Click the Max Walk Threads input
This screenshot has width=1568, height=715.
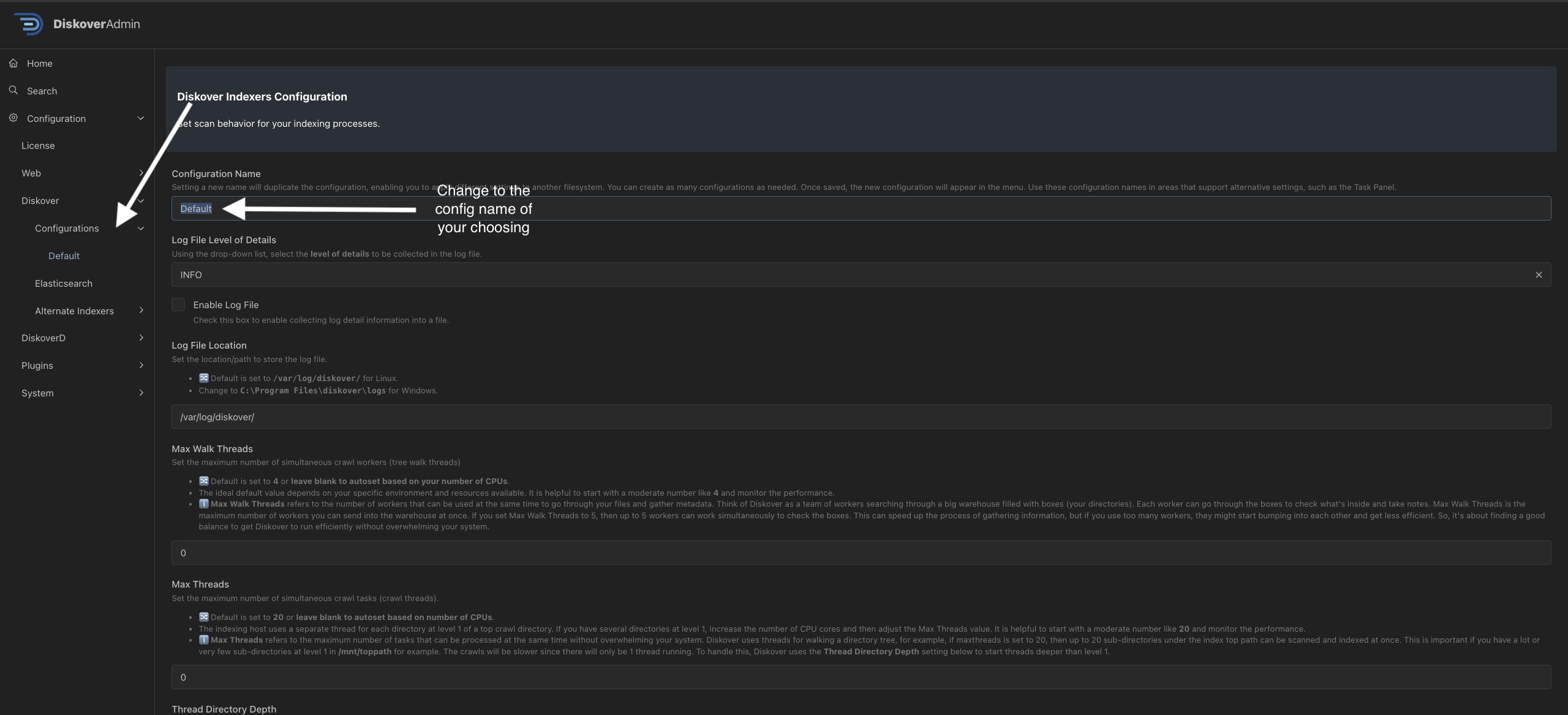(861, 553)
